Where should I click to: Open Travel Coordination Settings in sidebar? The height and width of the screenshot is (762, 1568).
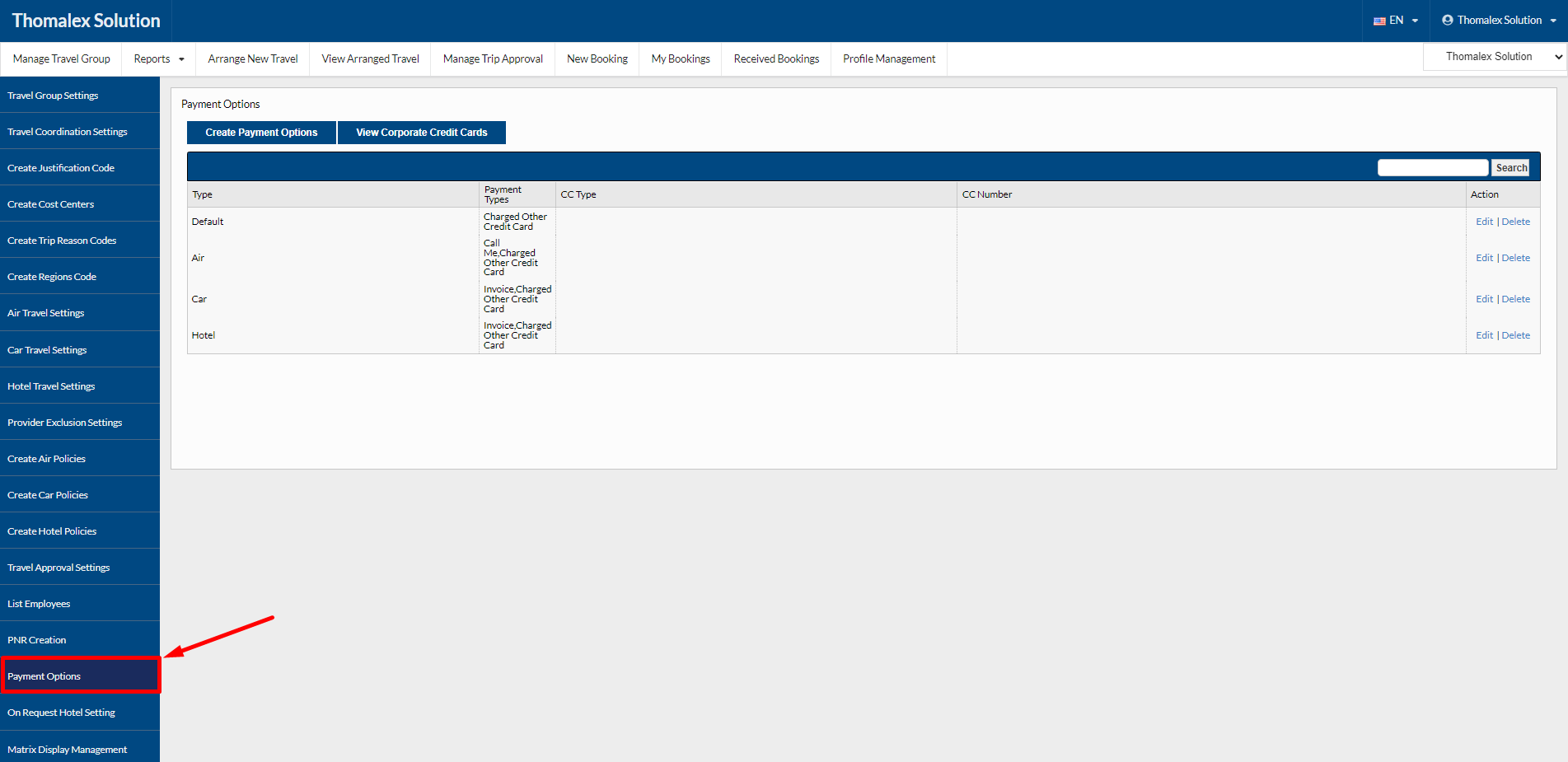click(x=80, y=132)
